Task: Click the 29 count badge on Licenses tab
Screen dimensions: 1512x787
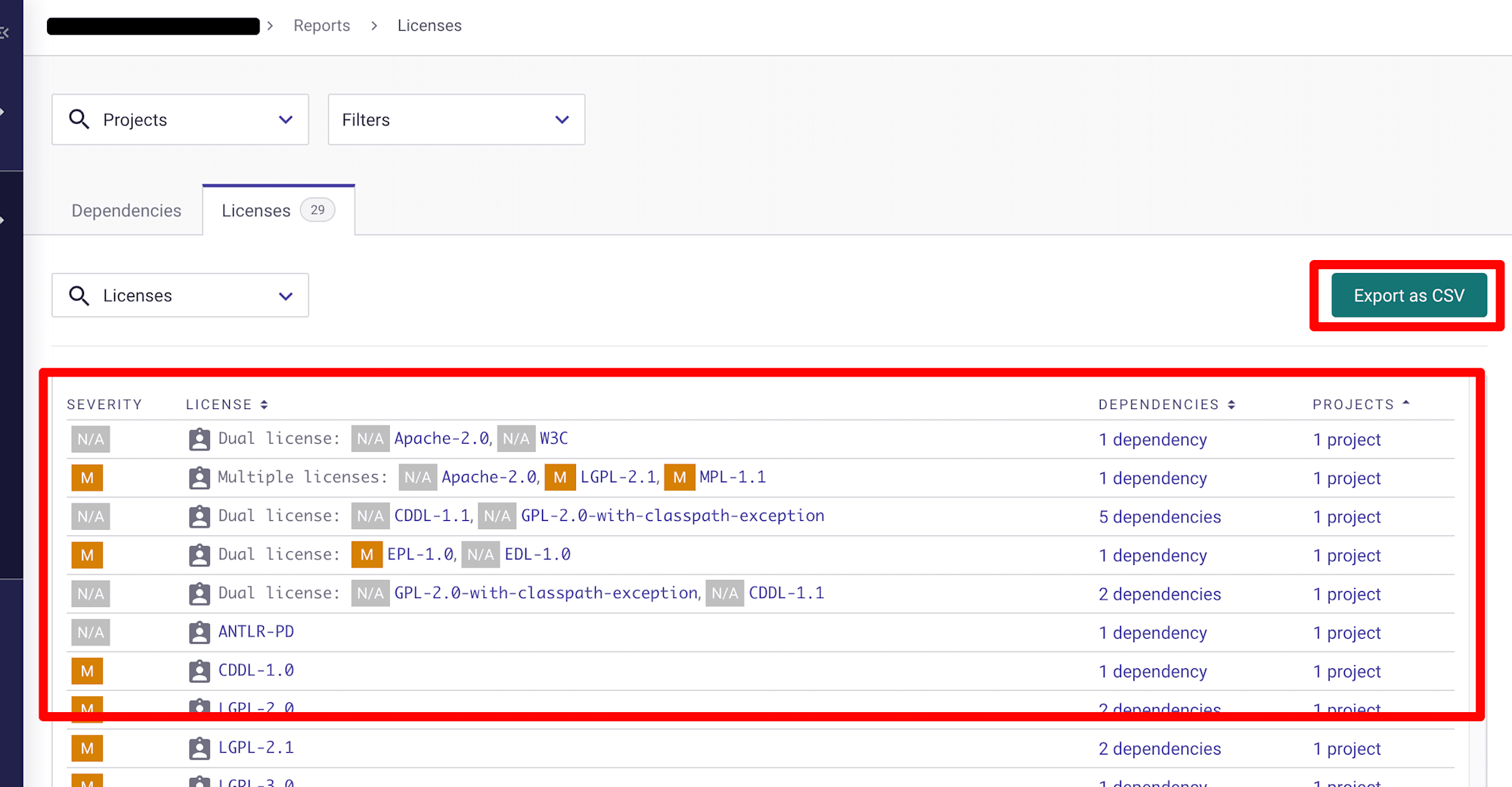Action: 318,210
